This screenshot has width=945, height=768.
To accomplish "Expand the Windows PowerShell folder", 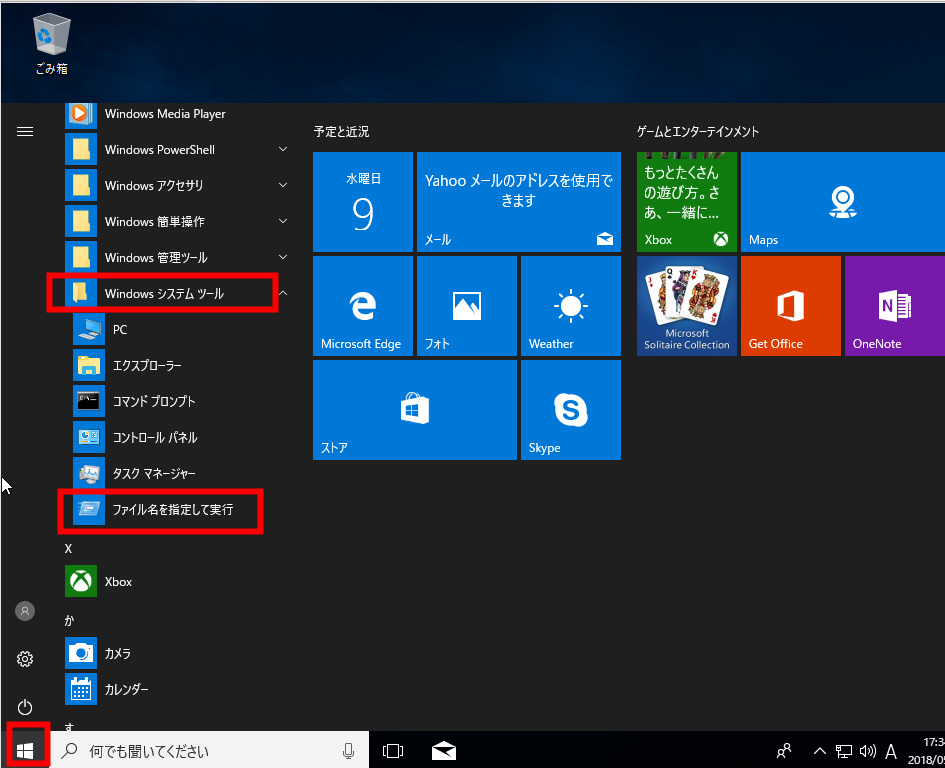I will [176, 150].
